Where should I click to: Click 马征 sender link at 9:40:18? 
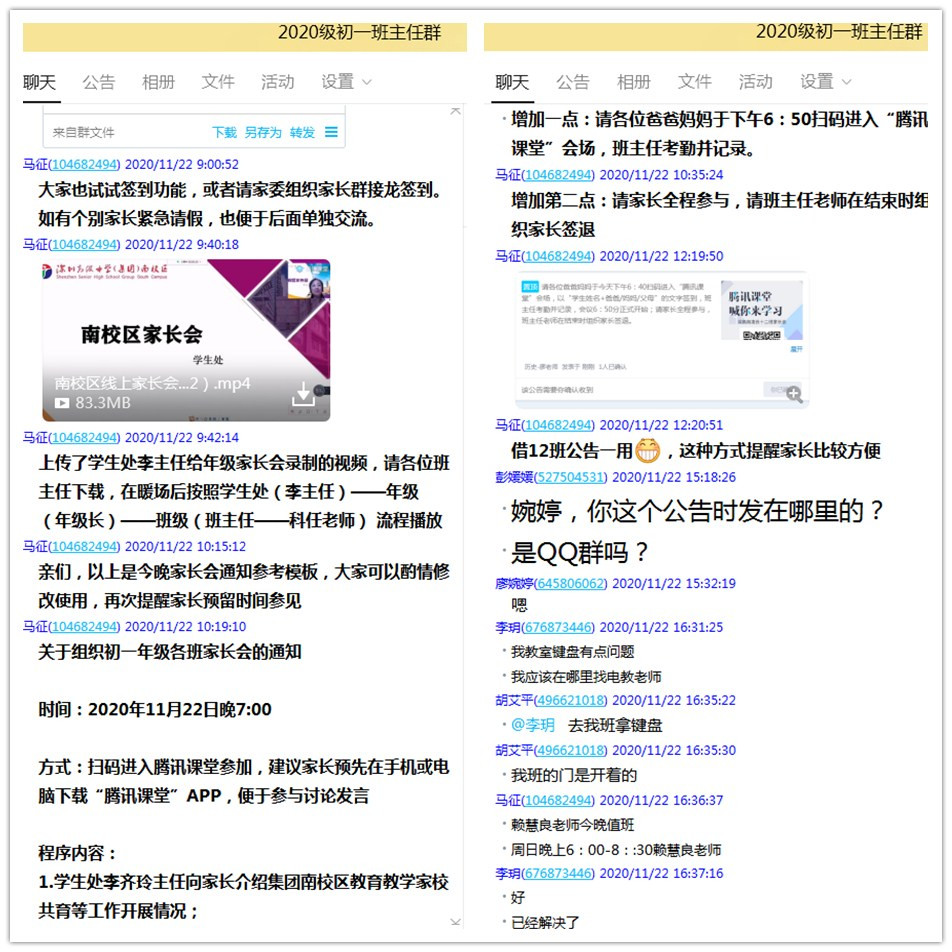(x=71, y=245)
